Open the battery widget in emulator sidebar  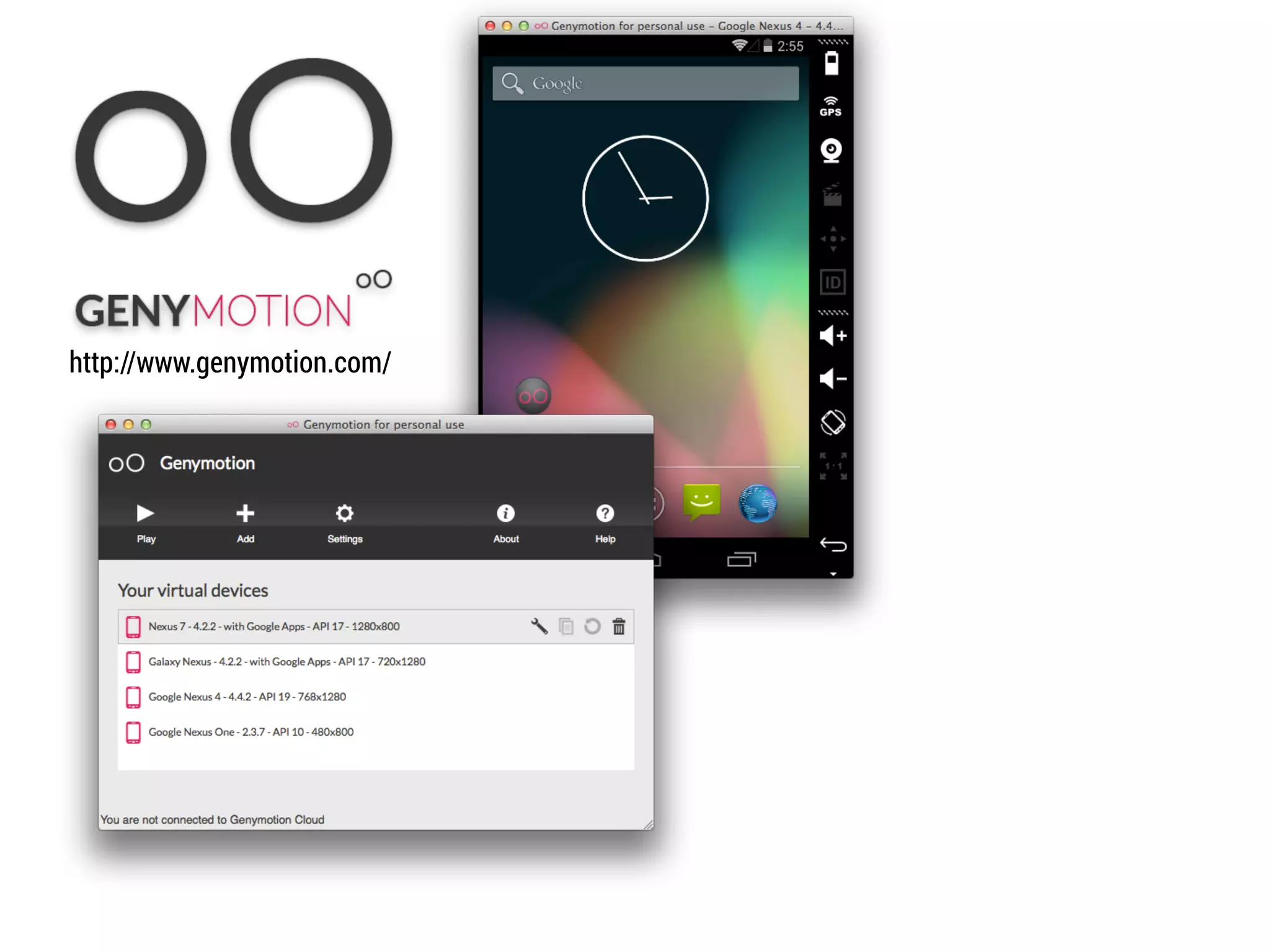(831, 63)
